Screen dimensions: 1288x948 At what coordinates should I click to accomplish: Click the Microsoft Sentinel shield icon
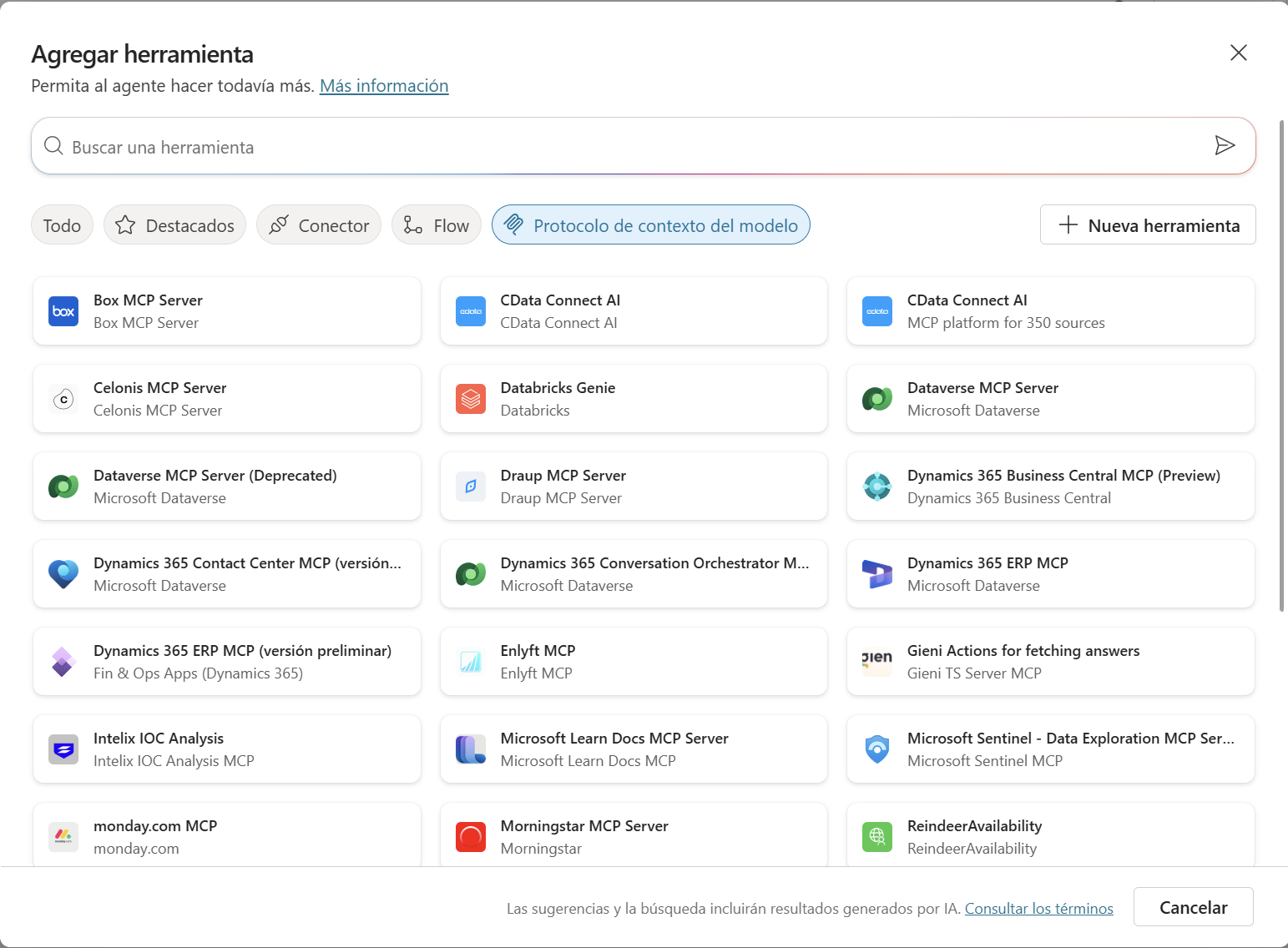pyautogui.click(x=876, y=749)
